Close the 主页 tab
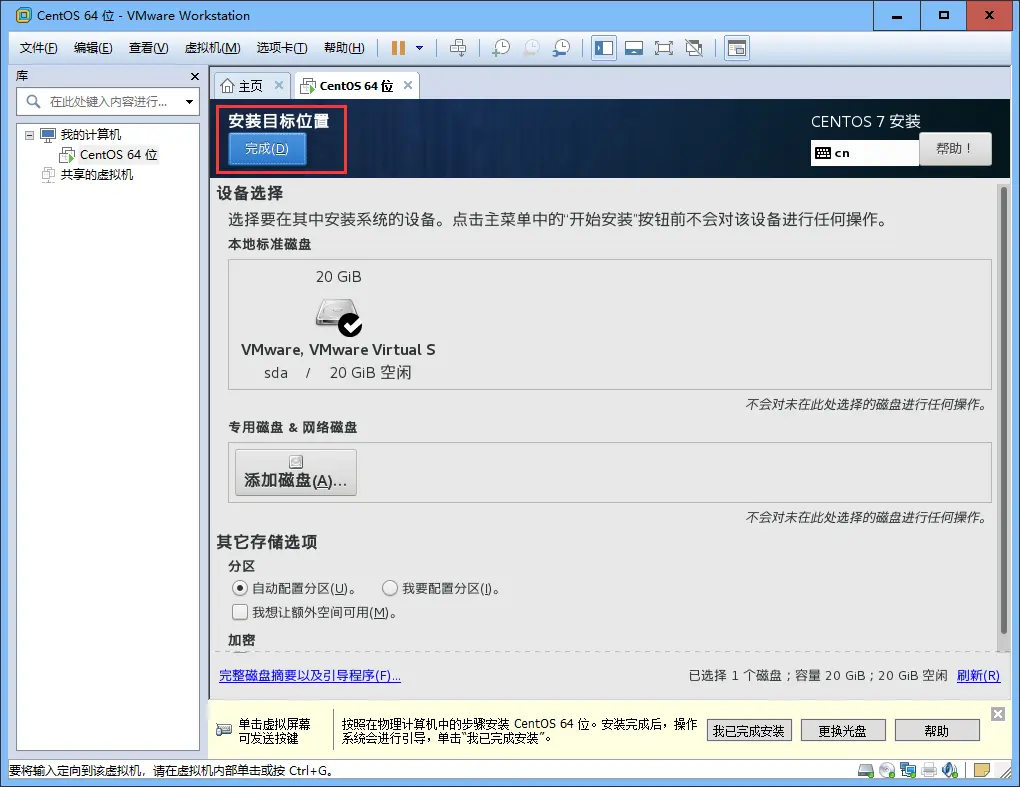The width and height of the screenshot is (1020, 787). [278, 85]
